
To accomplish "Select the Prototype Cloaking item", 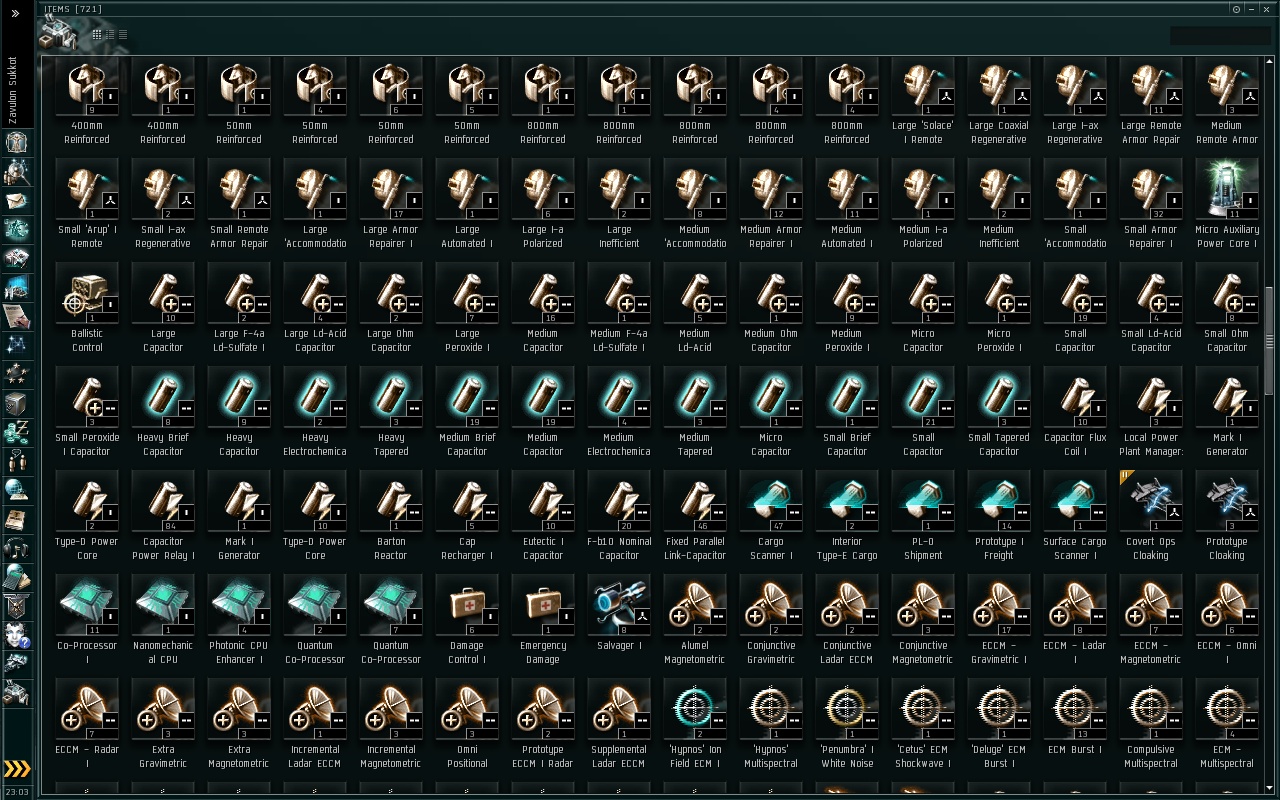I will [x=1227, y=517].
